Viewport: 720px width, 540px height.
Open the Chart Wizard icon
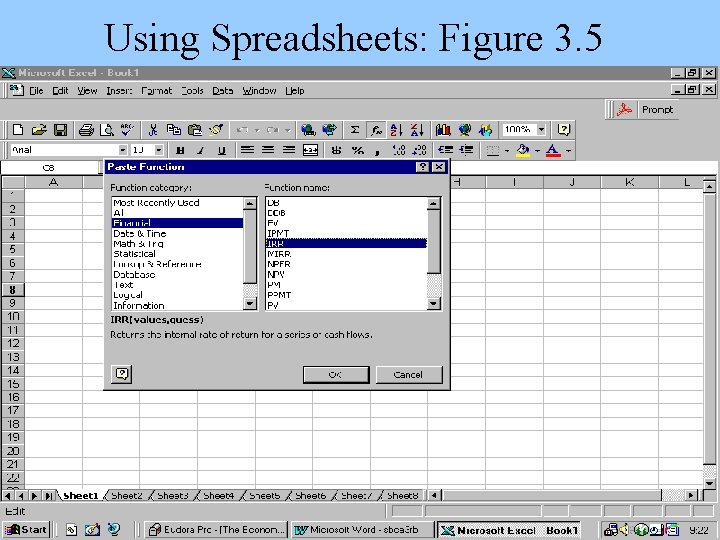click(x=443, y=130)
